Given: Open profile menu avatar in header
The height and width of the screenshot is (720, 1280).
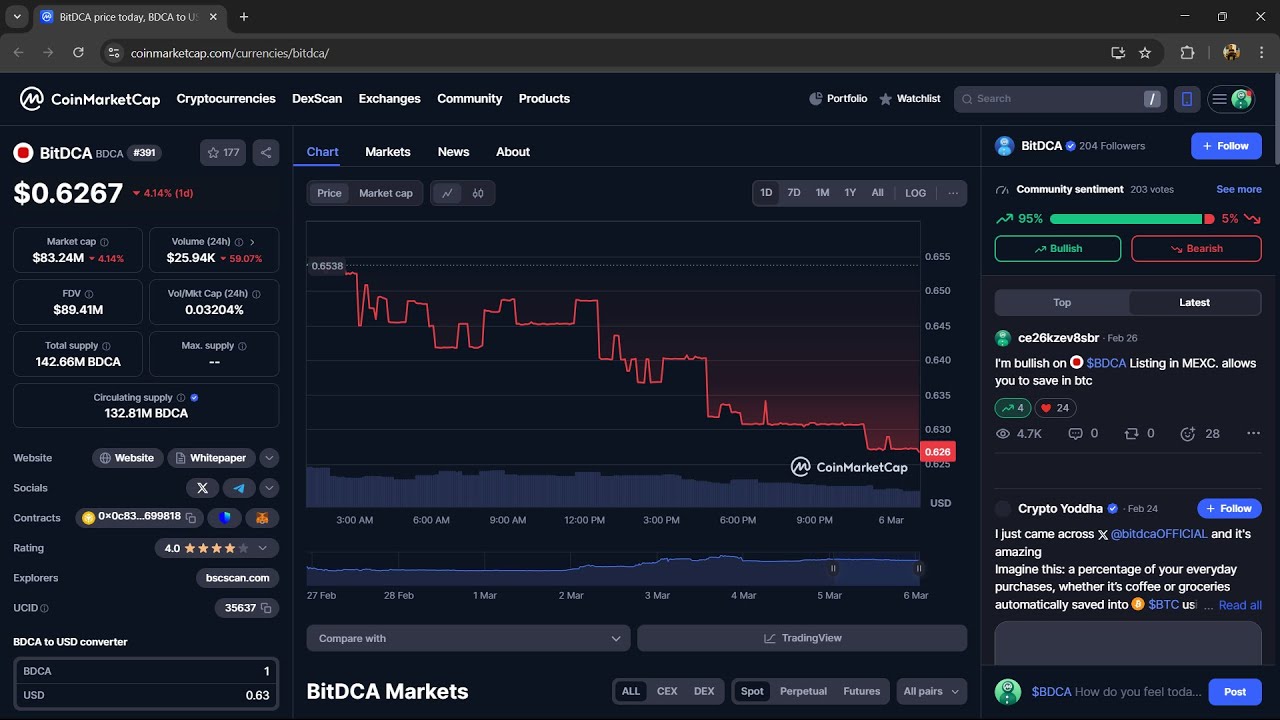Looking at the screenshot, I should (x=1241, y=99).
